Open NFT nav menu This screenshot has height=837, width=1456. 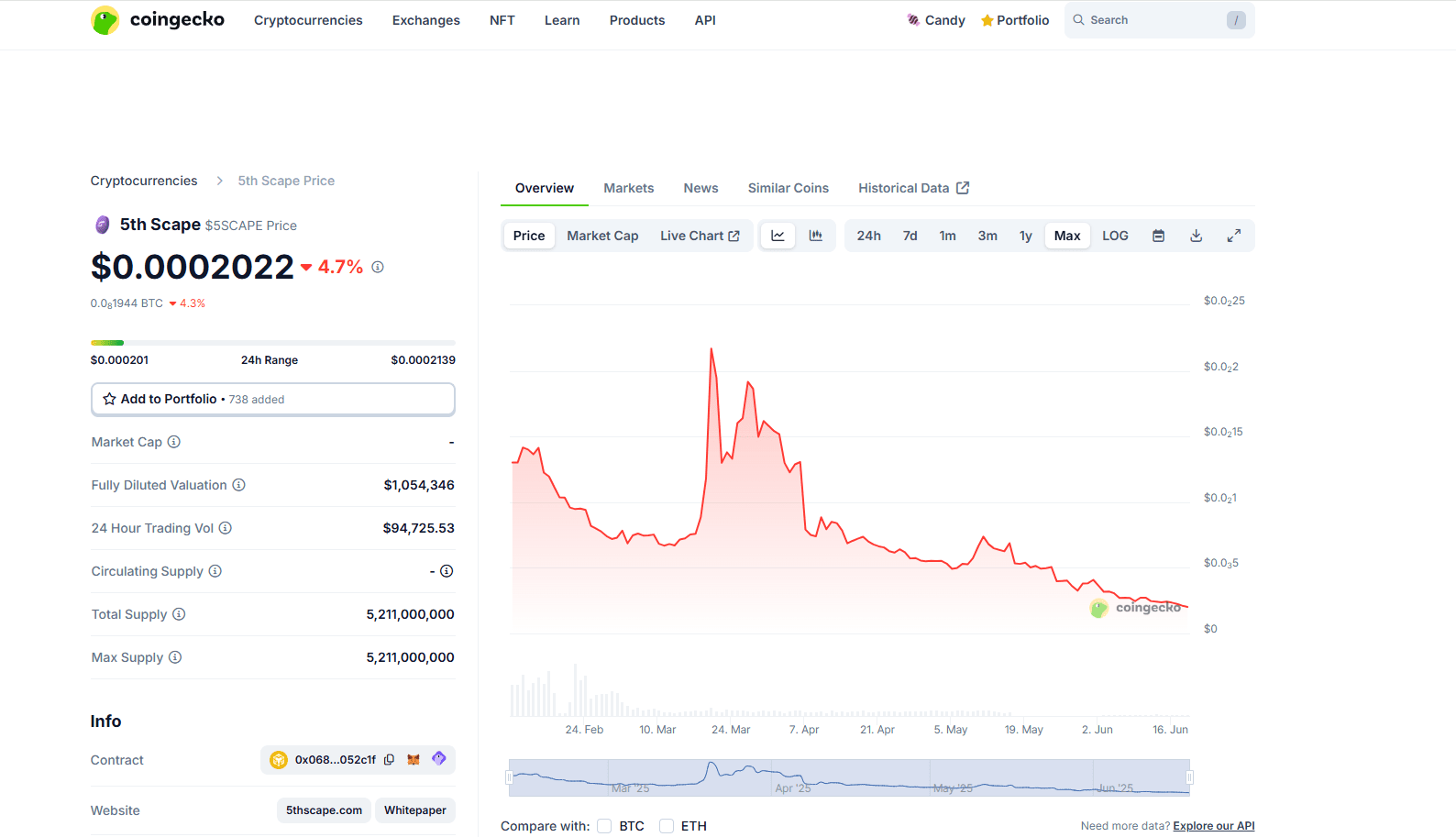tap(502, 20)
